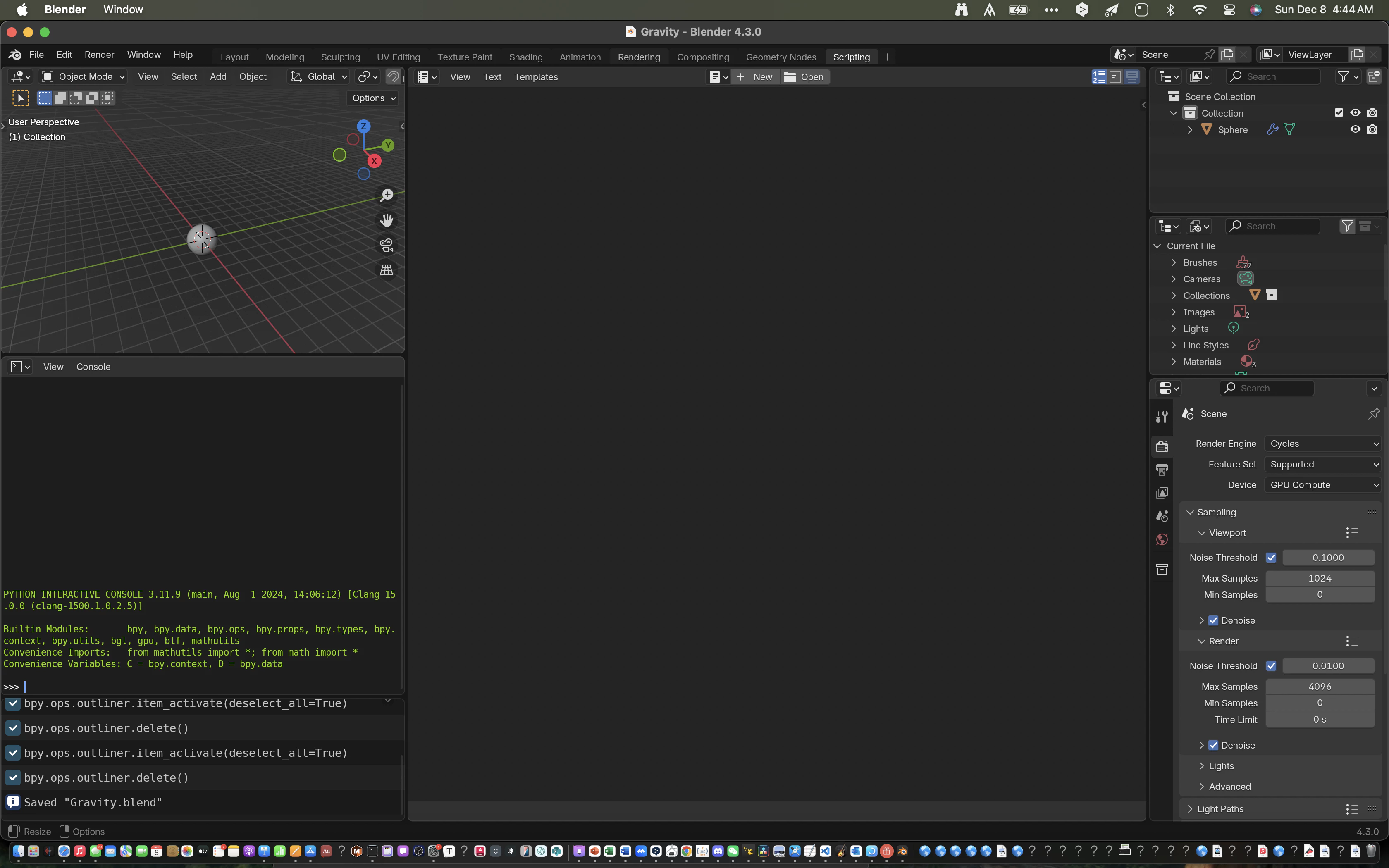
Task: Open the Feature Set dropdown
Action: pyautogui.click(x=1323, y=465)
